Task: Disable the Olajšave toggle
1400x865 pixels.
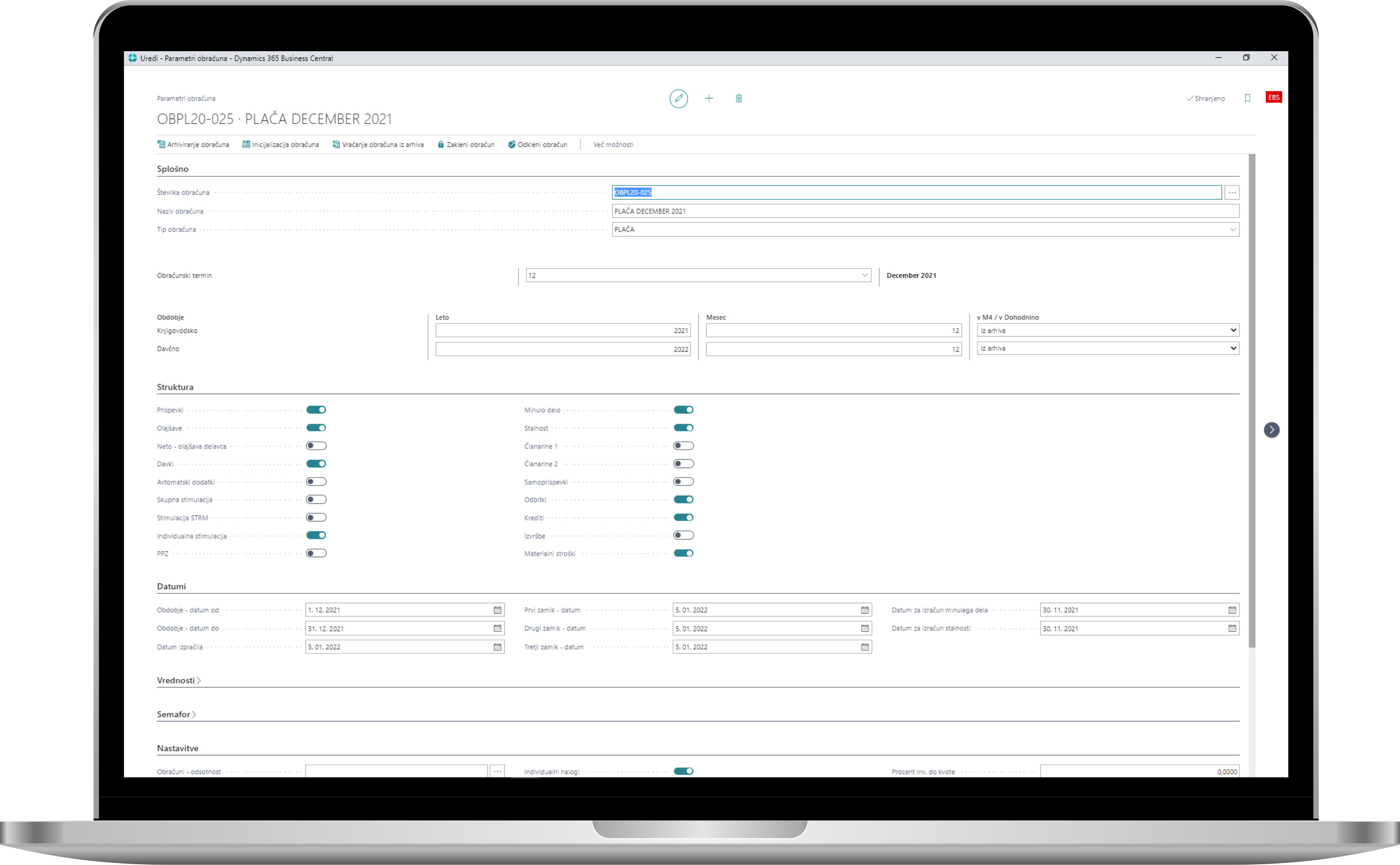Action: coord(316,428)
